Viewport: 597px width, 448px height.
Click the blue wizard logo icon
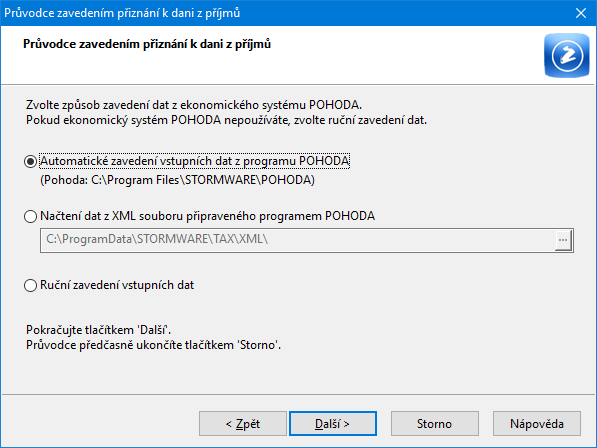click(567, 56)
